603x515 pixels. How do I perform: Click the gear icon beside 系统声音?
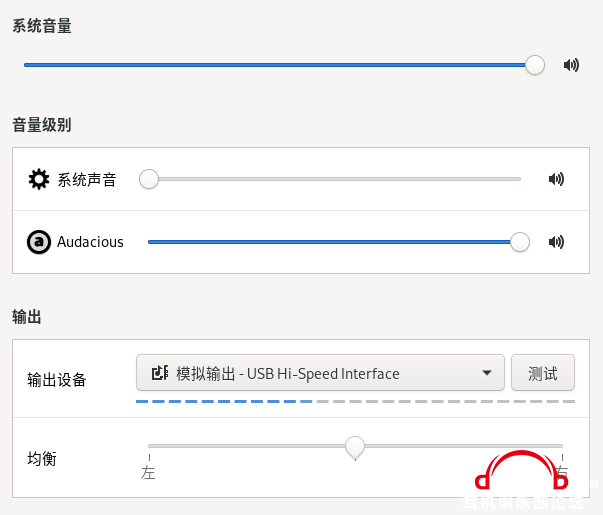[x=39, y=179]
